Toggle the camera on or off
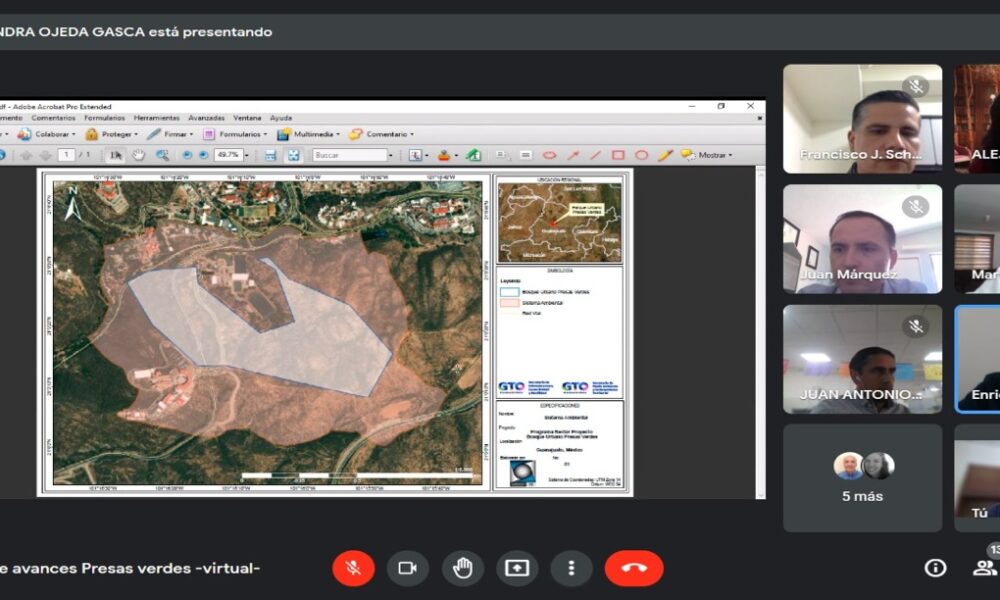This screenshot has width=1000, height=600. (407, 568)
